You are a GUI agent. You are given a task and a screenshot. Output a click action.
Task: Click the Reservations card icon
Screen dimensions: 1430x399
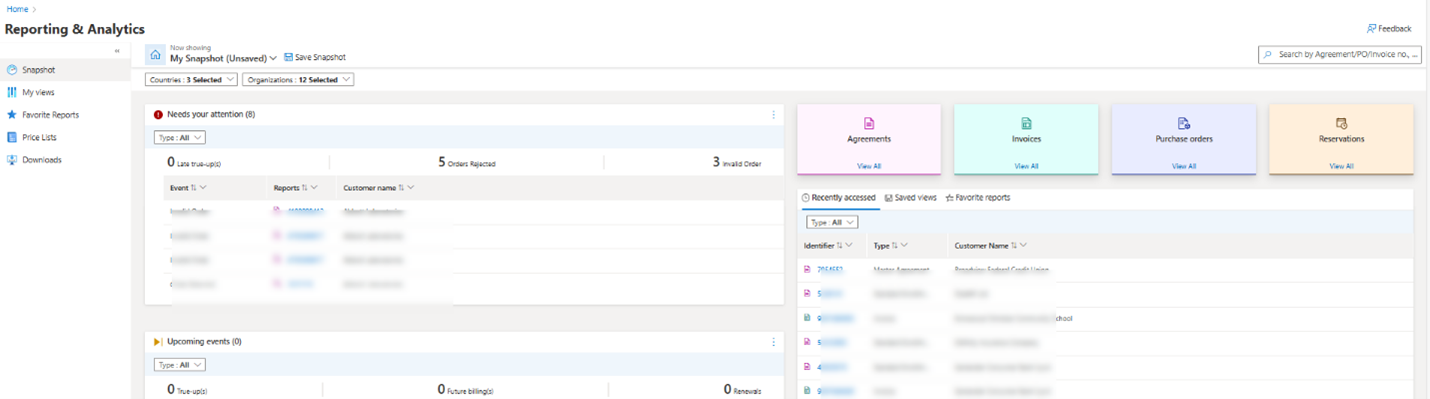pyautogui.click(x=1341, y=123)
